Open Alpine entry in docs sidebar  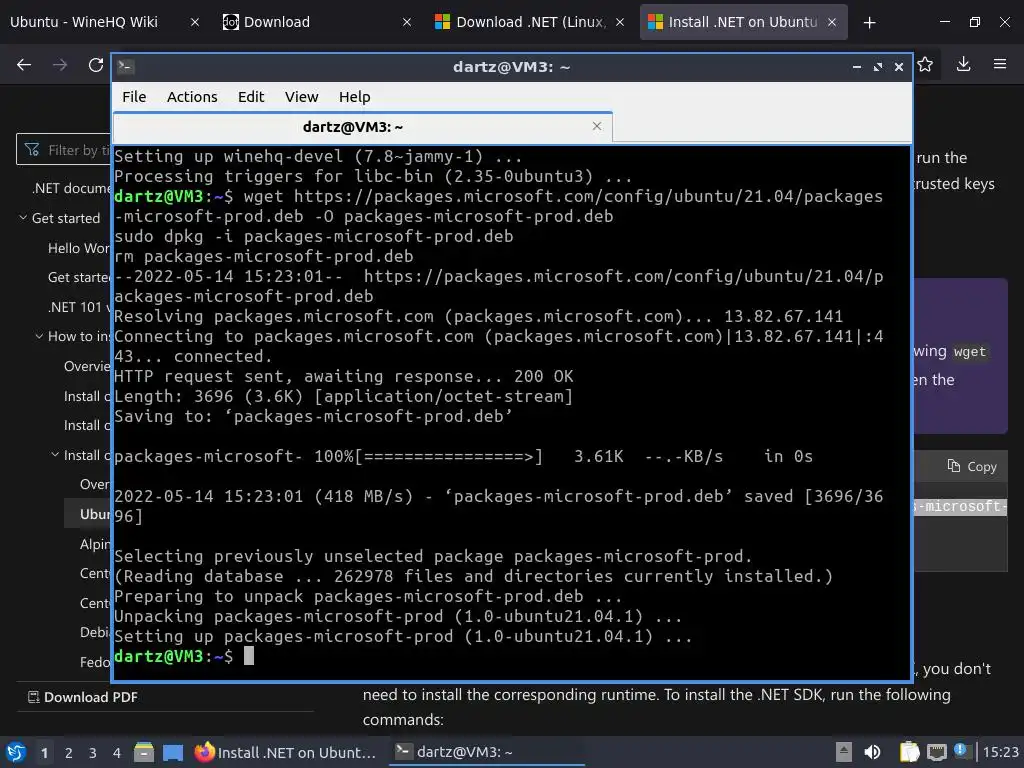95,544
